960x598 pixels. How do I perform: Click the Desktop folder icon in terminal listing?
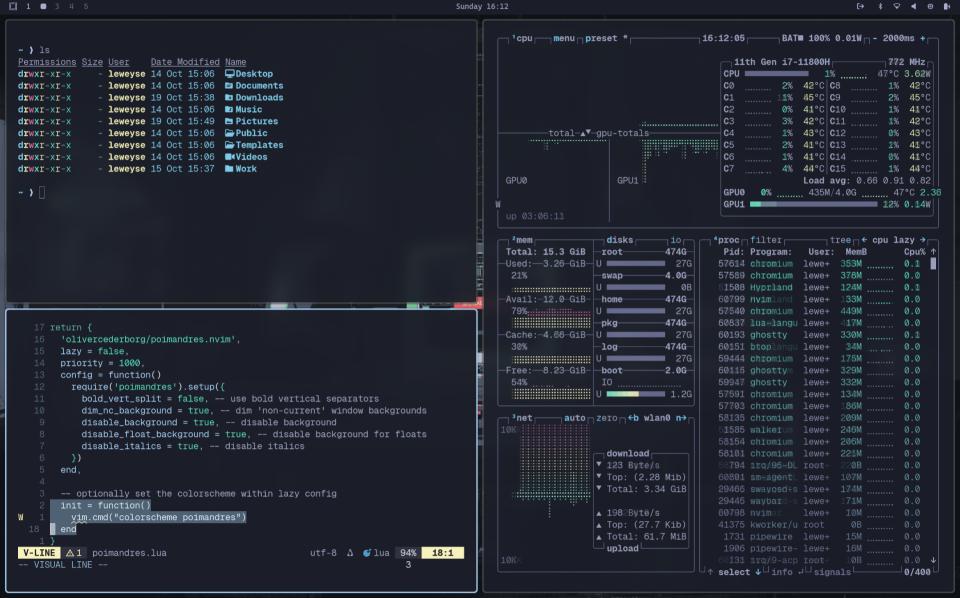[x=232, y=73]
